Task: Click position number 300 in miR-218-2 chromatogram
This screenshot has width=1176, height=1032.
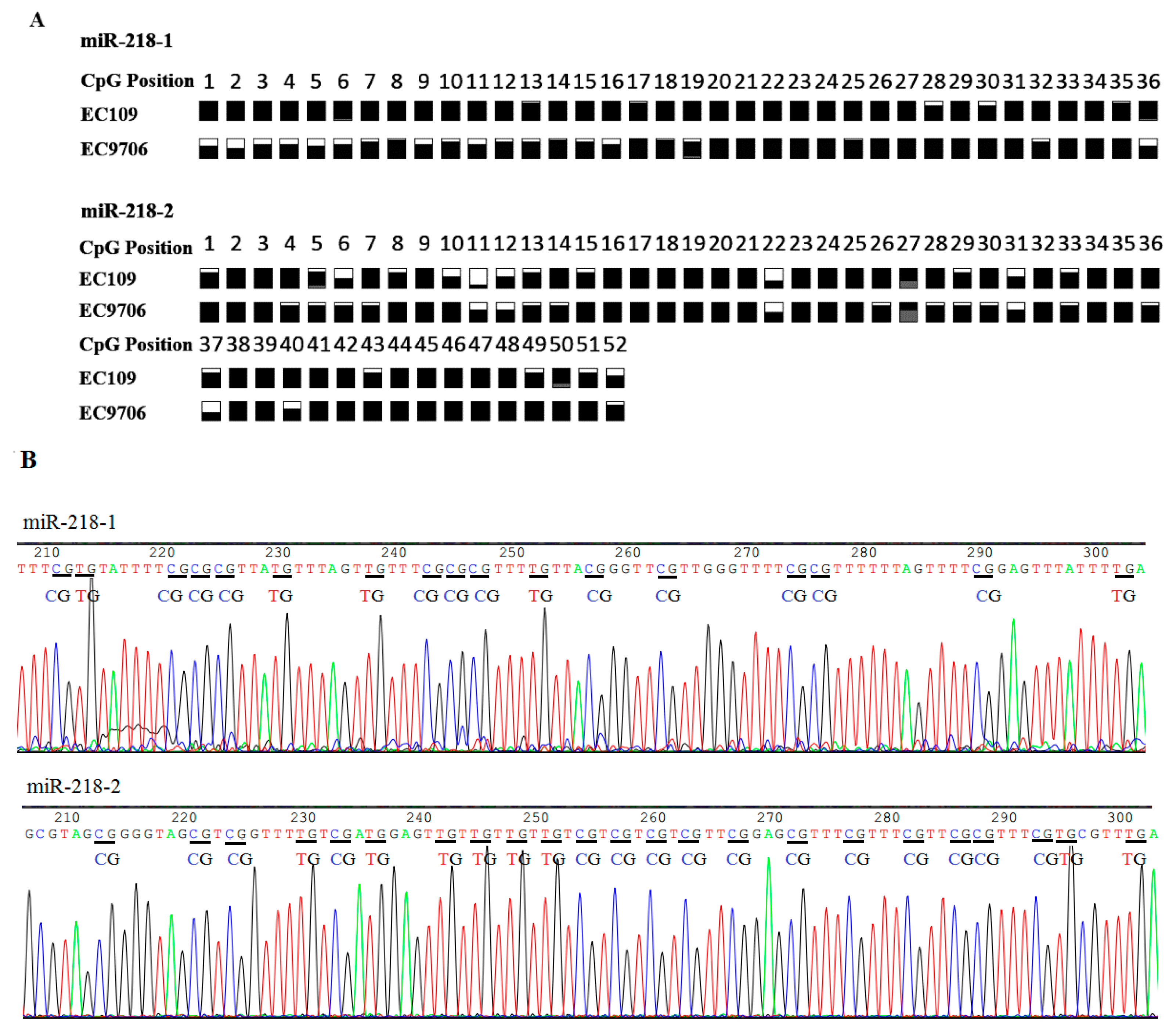Action: (x=1119, y=818)
